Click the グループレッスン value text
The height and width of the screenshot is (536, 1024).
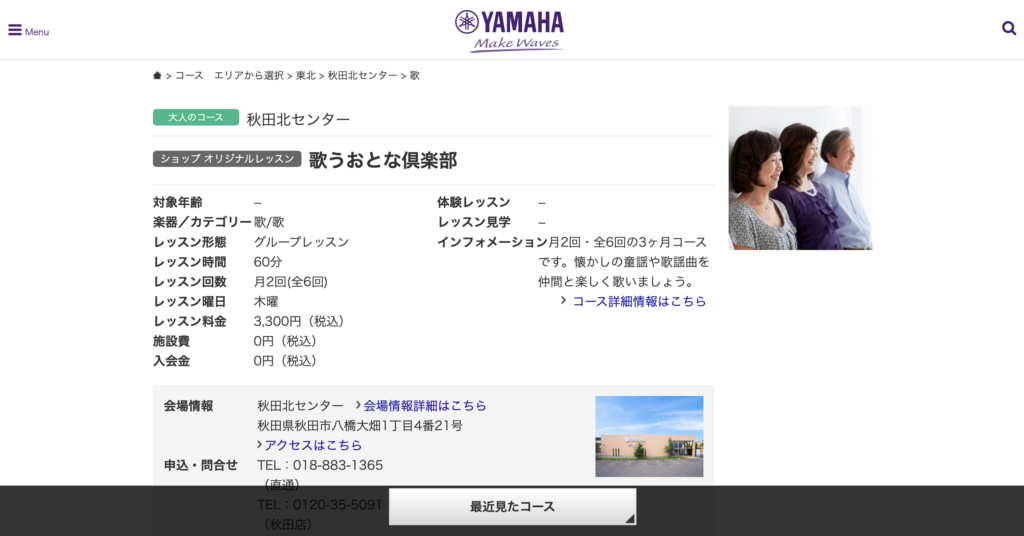tap(301, 242)
